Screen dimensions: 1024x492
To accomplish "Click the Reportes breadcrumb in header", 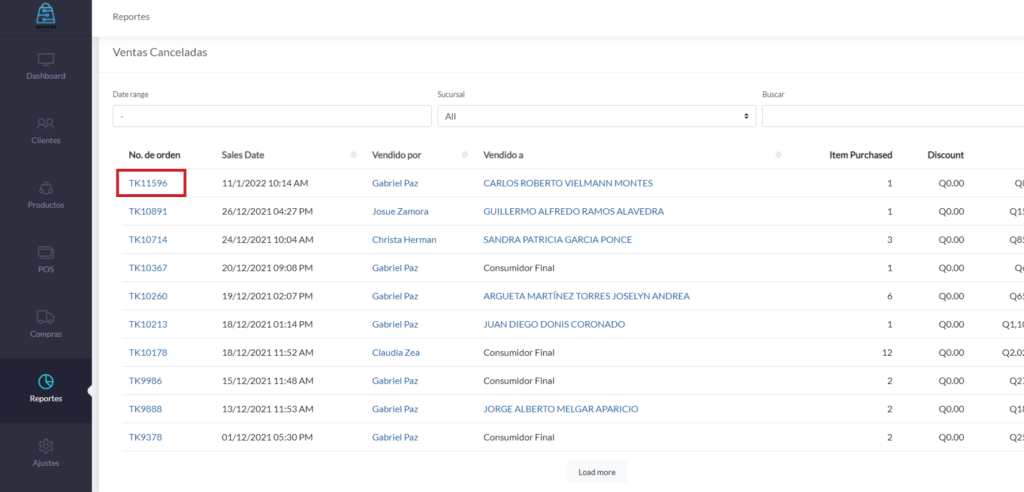I will point(133,17).
